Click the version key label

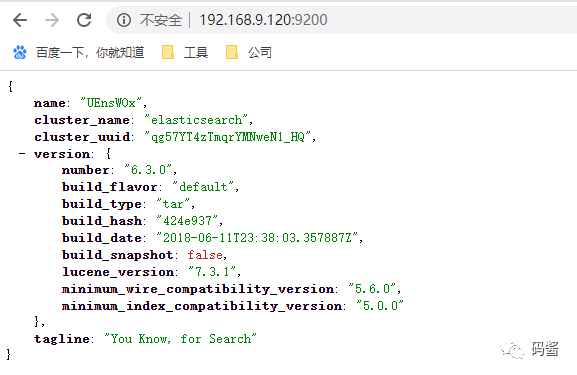pyautogui.click(x=62, y=154)
